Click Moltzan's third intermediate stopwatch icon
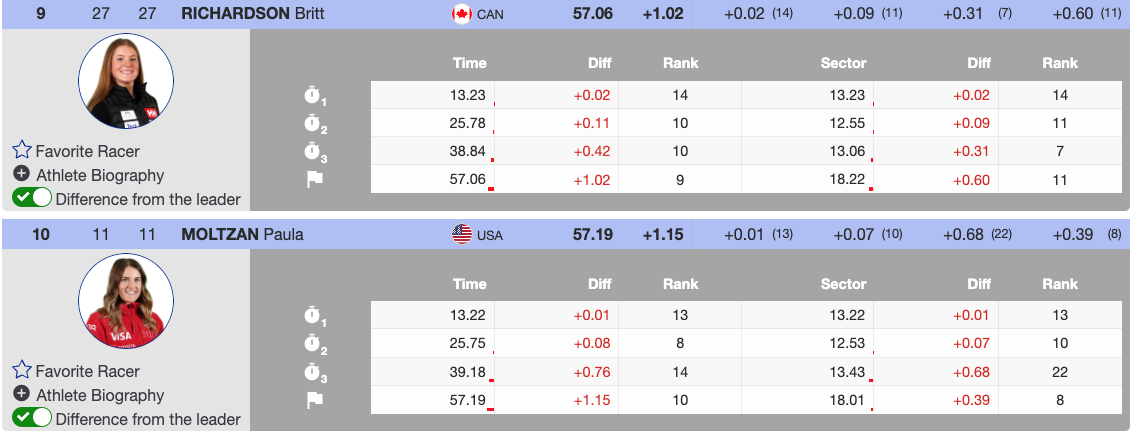Image resolution: width=1131 pixels, height=432 pixels. coord(315,372)
